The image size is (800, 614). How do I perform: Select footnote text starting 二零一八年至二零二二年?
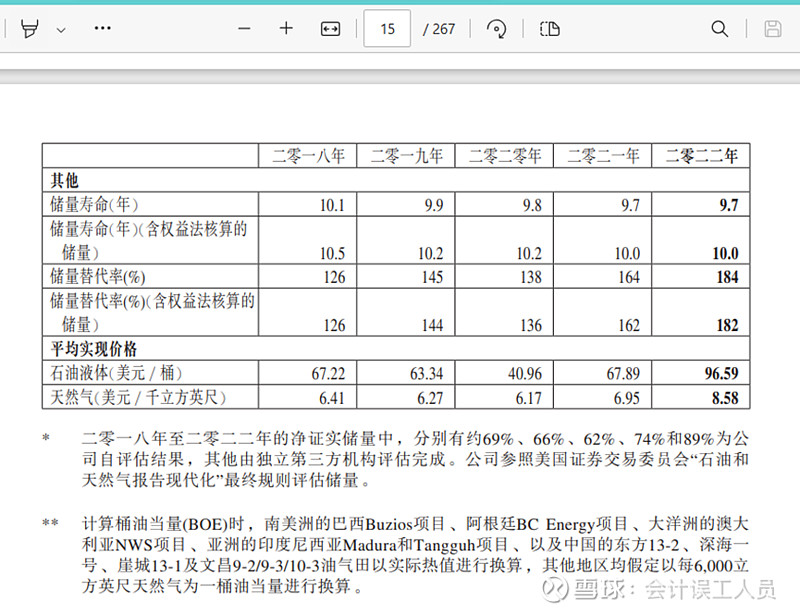point(415,459)
